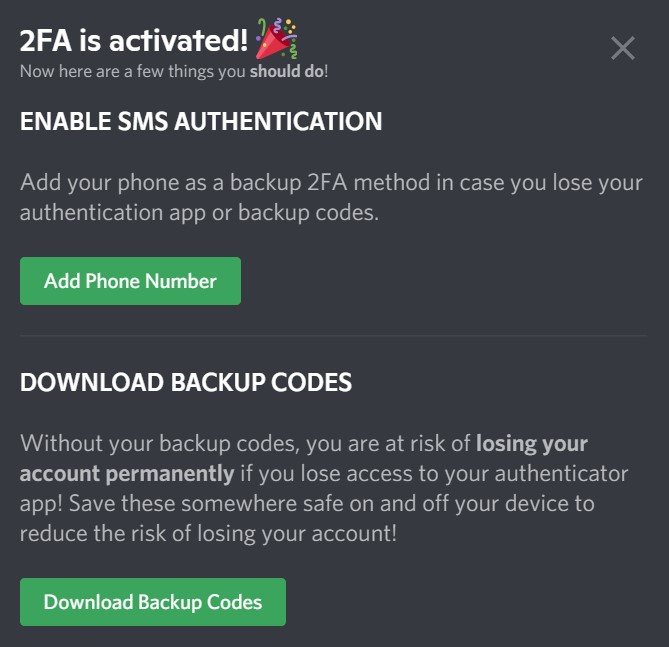Click "on and off your device to" text
The height and width of the screenshot is (647, 669).
pos(468,502)
